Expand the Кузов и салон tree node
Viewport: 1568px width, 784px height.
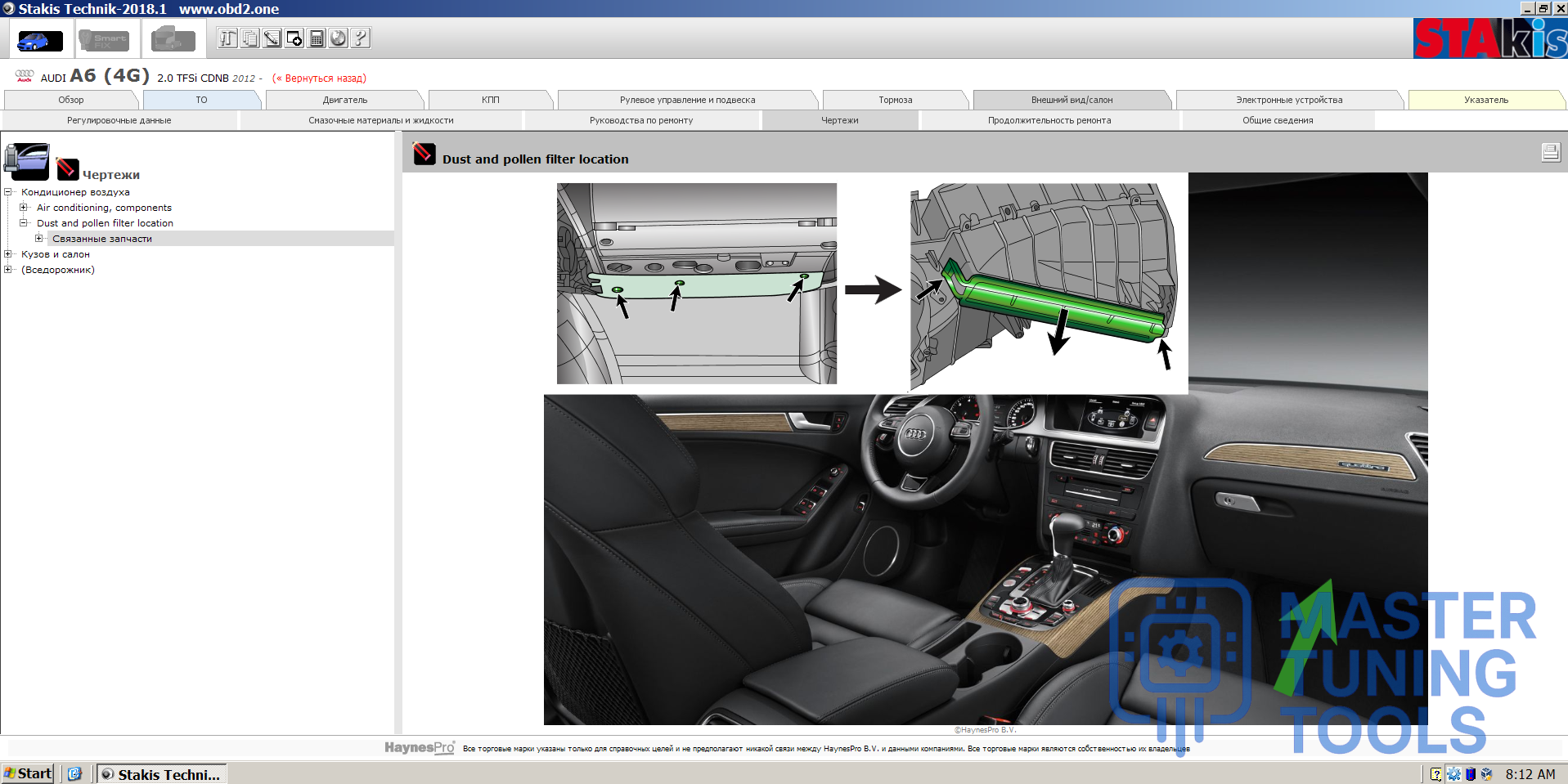[x=8, y=254]
